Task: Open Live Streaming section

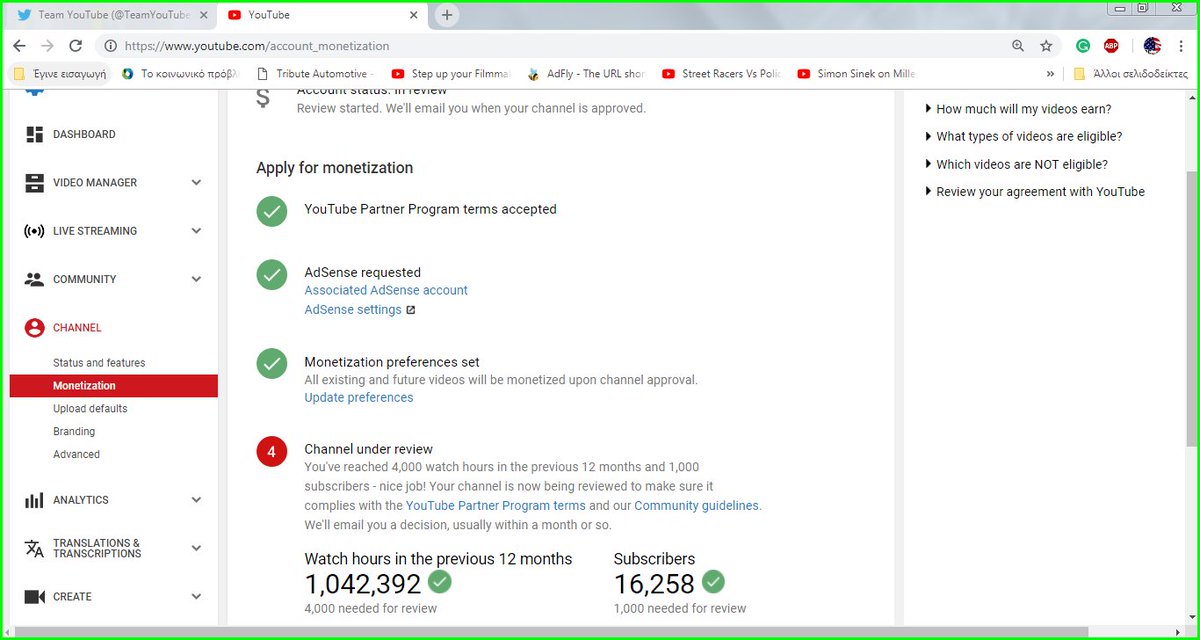Action: click(x=95, y=231)
